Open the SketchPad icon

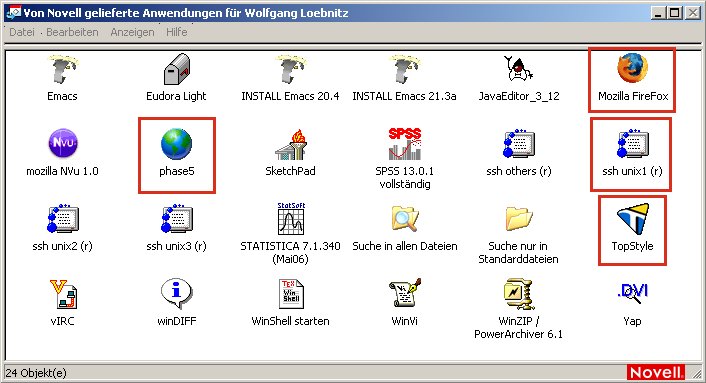tap(291, 144)
